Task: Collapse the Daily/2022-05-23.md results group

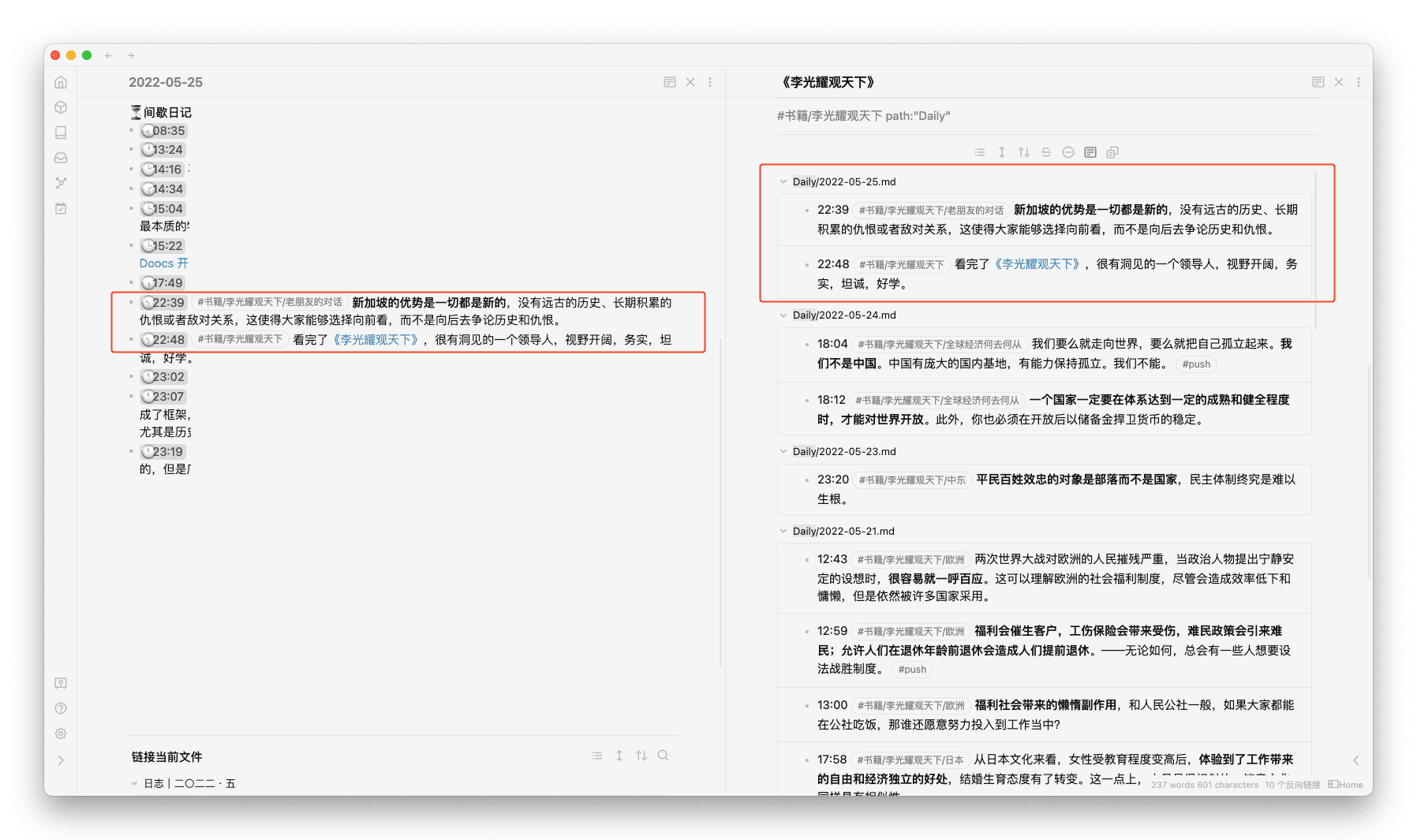Action: 783,451
